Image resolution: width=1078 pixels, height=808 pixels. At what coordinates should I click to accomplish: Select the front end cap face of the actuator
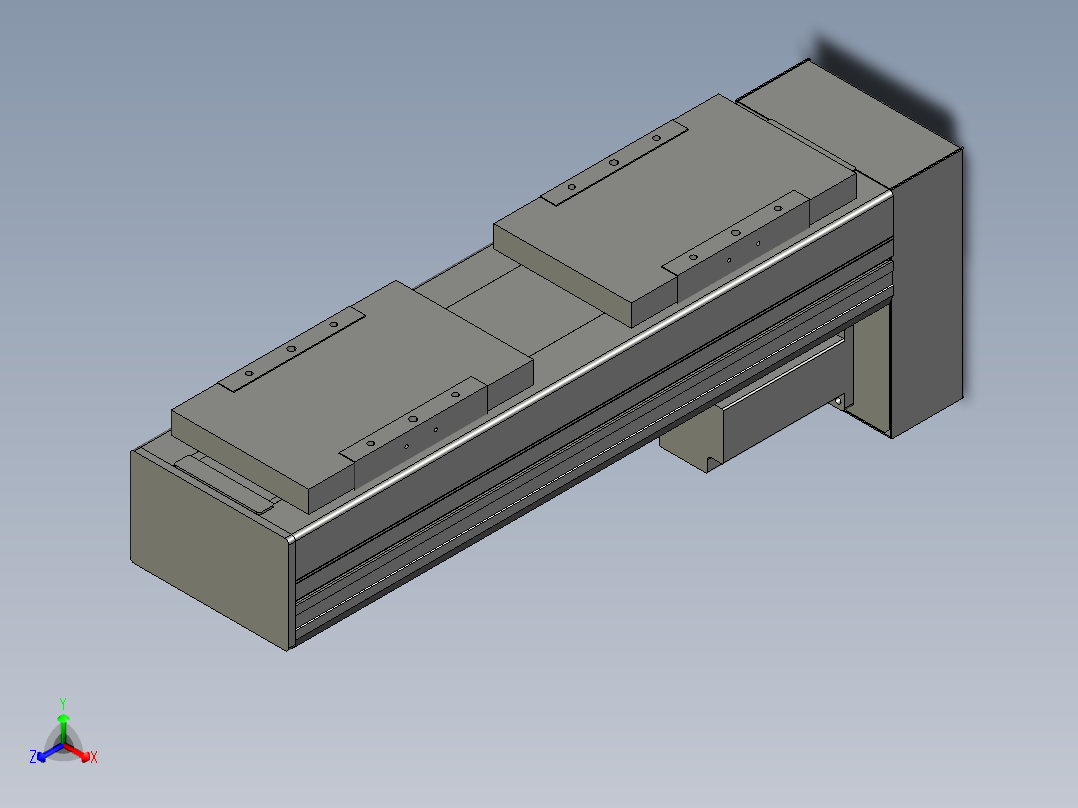(210, 550)
